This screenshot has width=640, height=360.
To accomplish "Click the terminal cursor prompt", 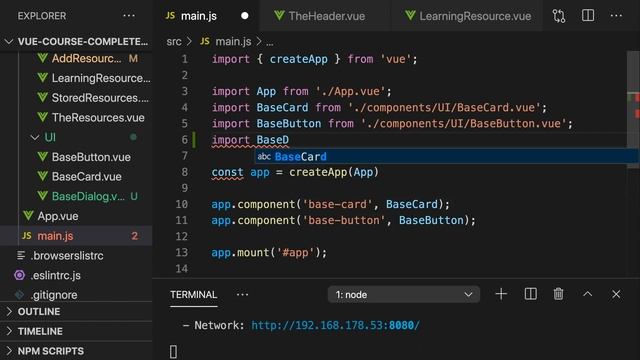I will point(173,351).
